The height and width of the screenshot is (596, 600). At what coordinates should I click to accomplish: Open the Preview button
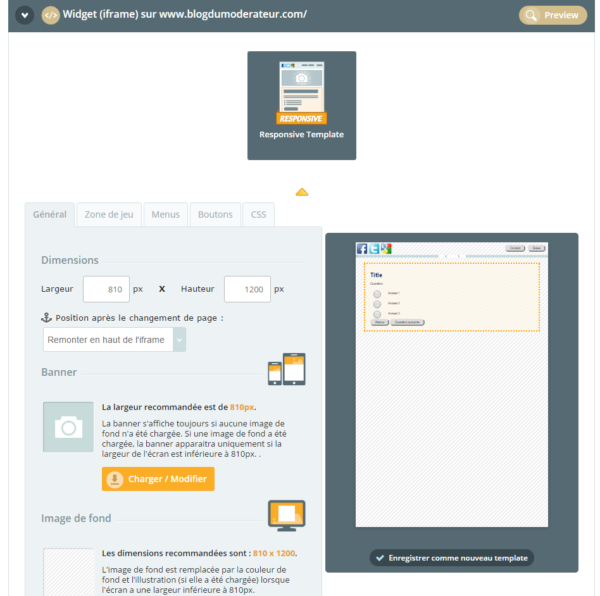click(x=552, y=15)
